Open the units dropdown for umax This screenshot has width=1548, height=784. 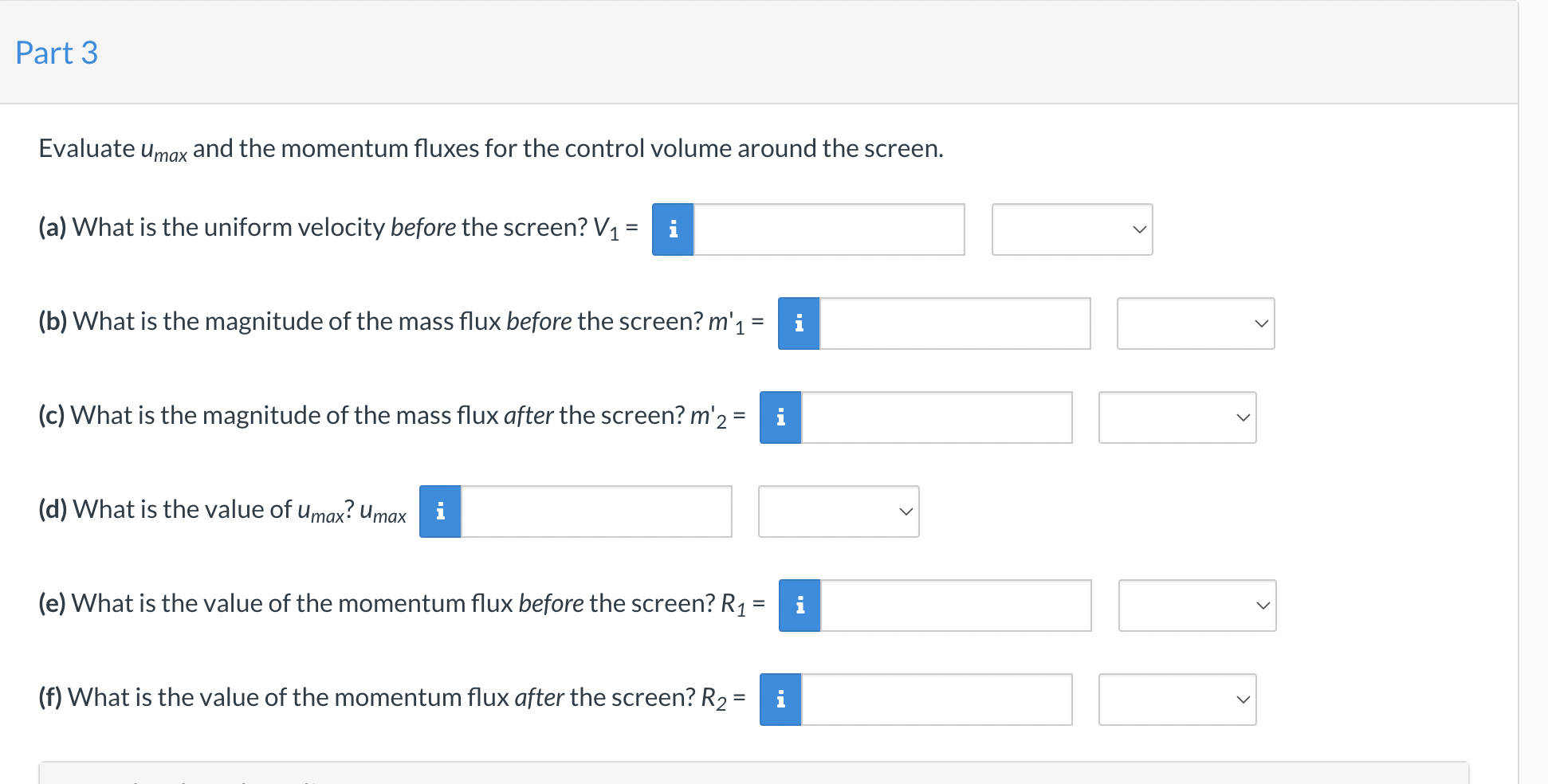pyautogui.click(x=838, y=511)
